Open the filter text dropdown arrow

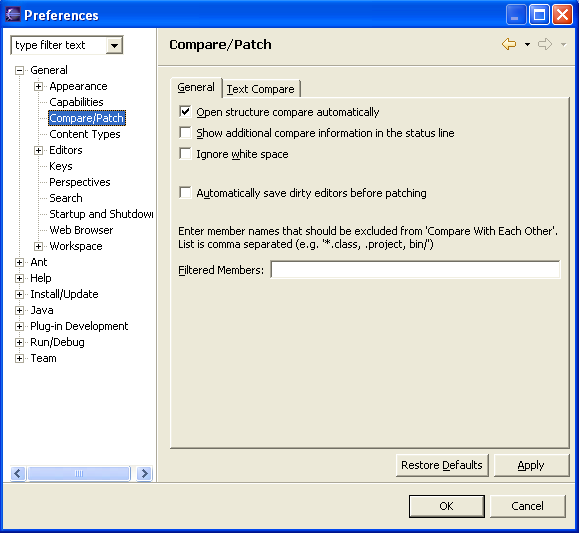[114, 45]
